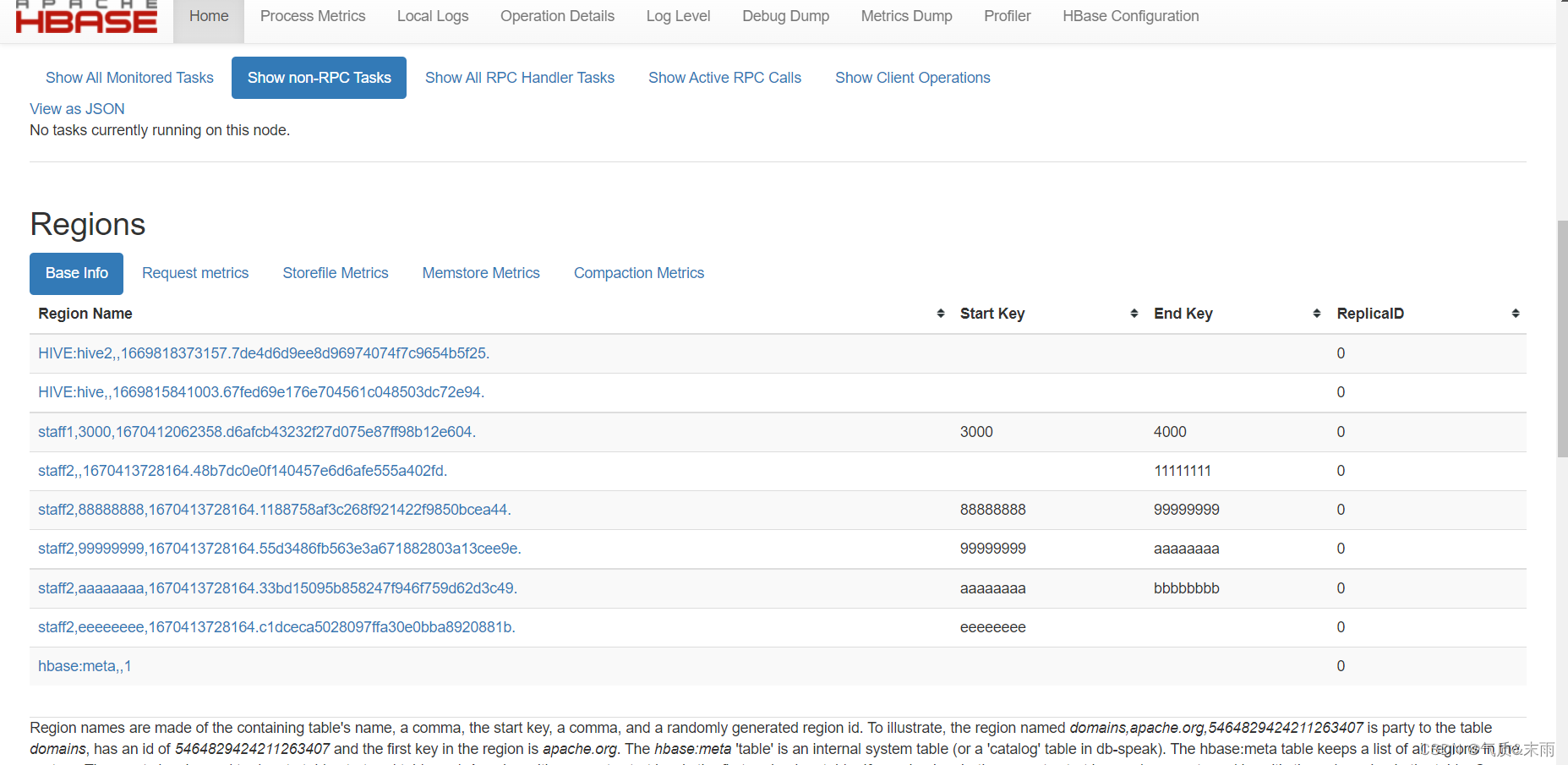This screenshot has height=765, width=1568.
Task: Open Metrics Dump page
Action: [906, 16]
